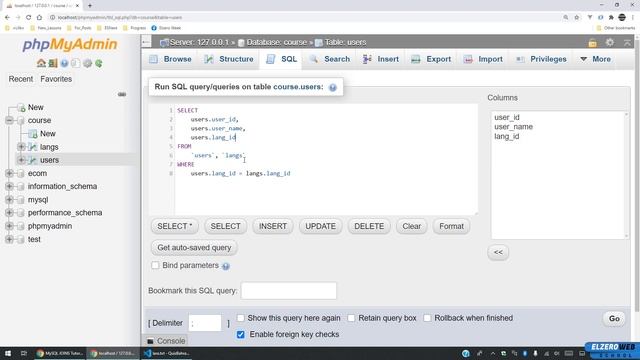Click the Format button
The height and width of the screenshot is (360, 640).
(x=451, y=227)
